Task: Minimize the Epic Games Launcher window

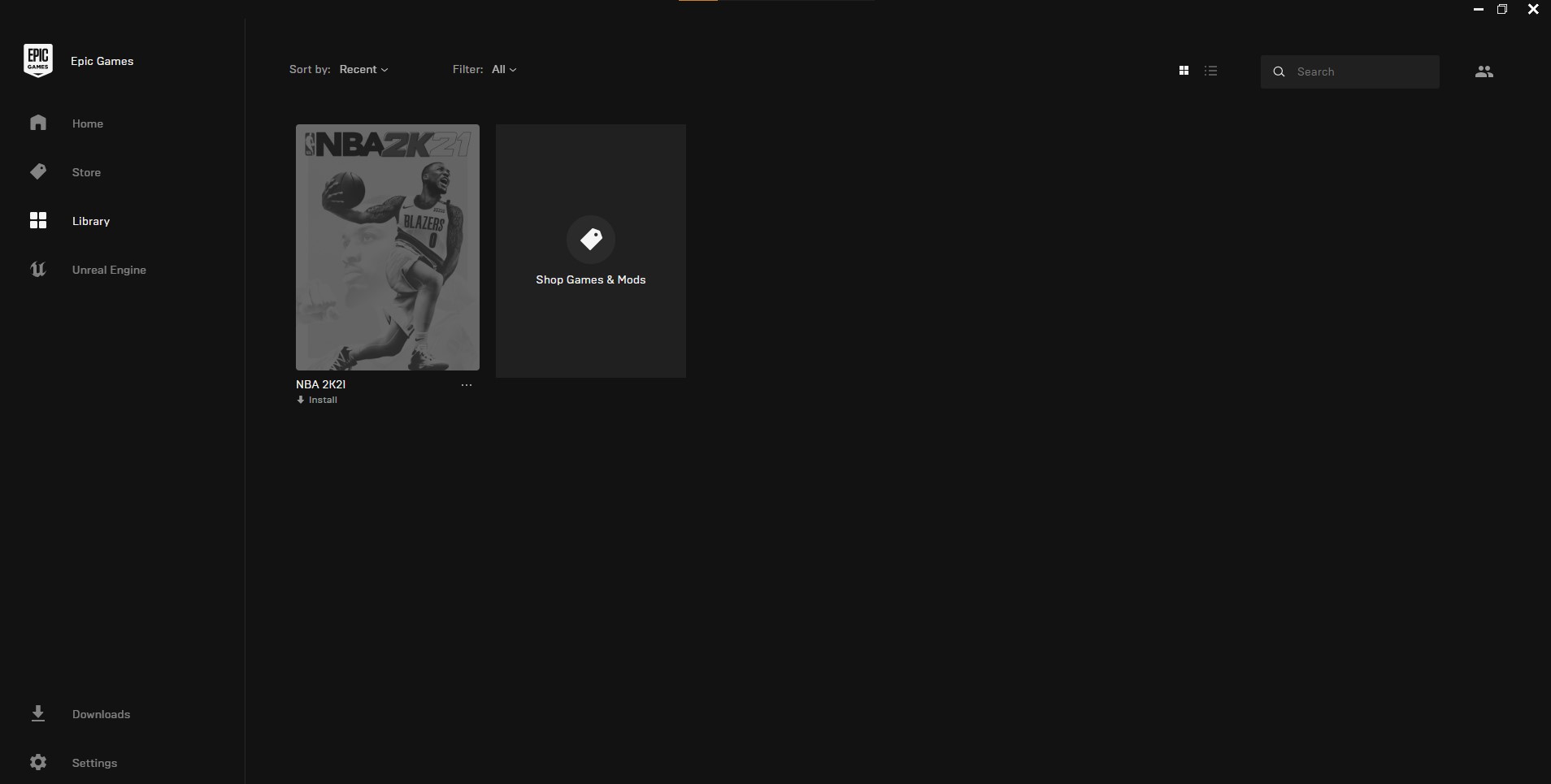Action: pos(1479,9)
